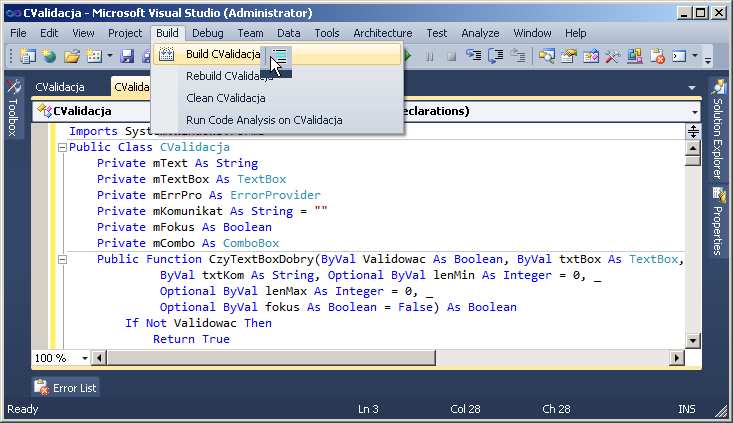Click the mKomunikat variable in the code
The height and width of the screenshot is (423, 733).
pyautogui.click(x=187, y=211)
